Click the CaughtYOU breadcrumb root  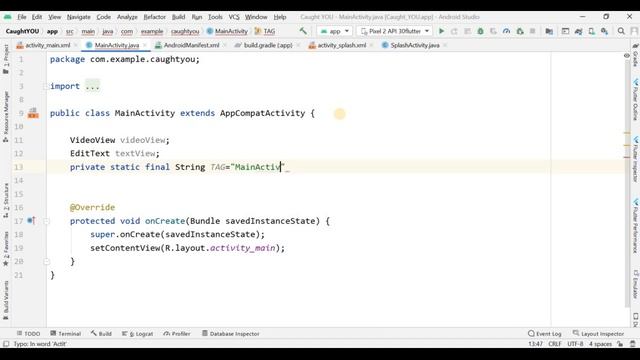22,31
